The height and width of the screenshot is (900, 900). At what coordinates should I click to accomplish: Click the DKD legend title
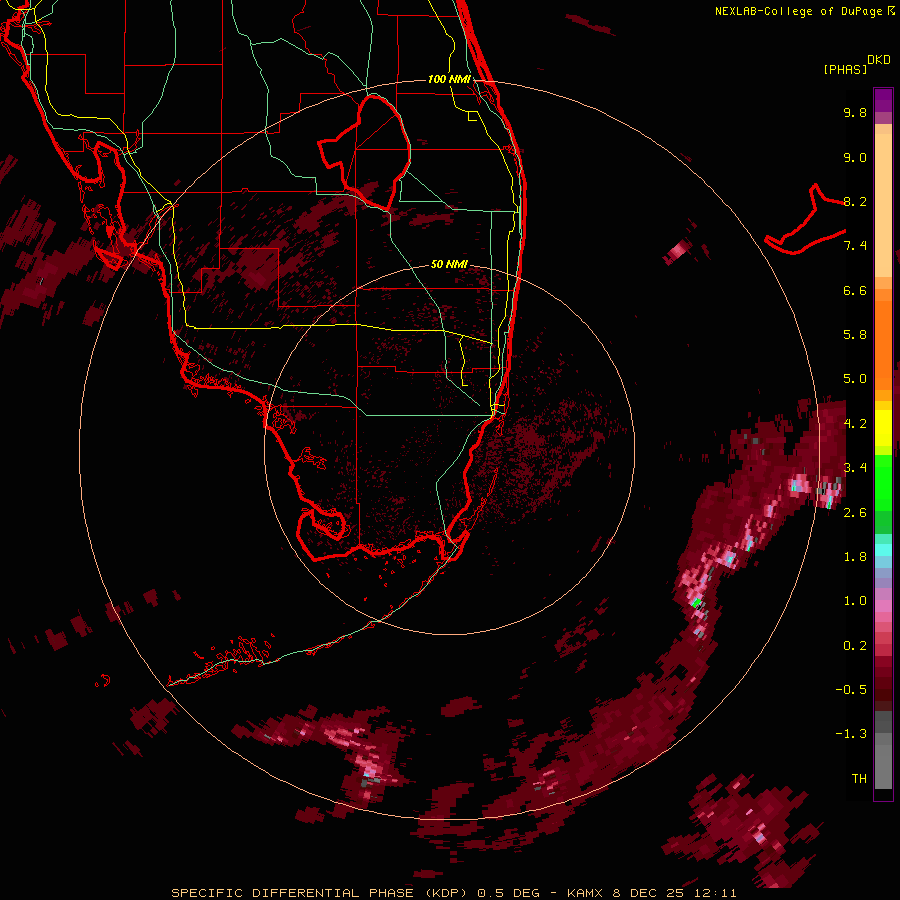point(879,60)
